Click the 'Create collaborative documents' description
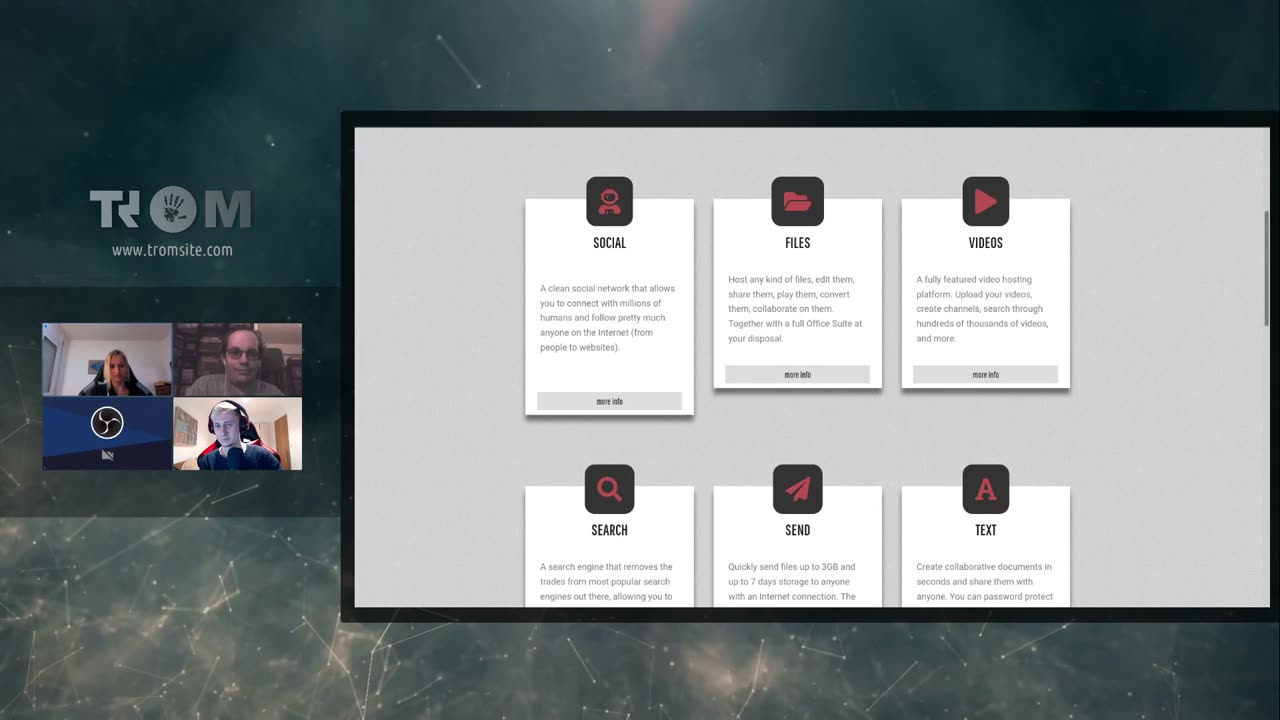 pyautogui.click(x=985, y=582)
